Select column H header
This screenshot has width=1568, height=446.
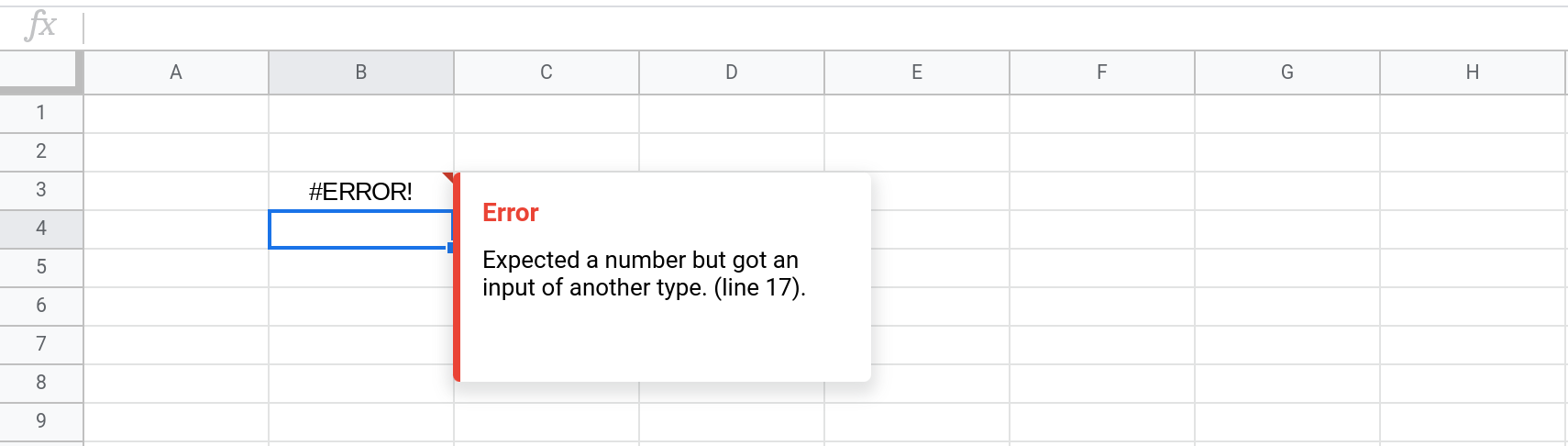pyautogui.click(x=1473, y=72)
